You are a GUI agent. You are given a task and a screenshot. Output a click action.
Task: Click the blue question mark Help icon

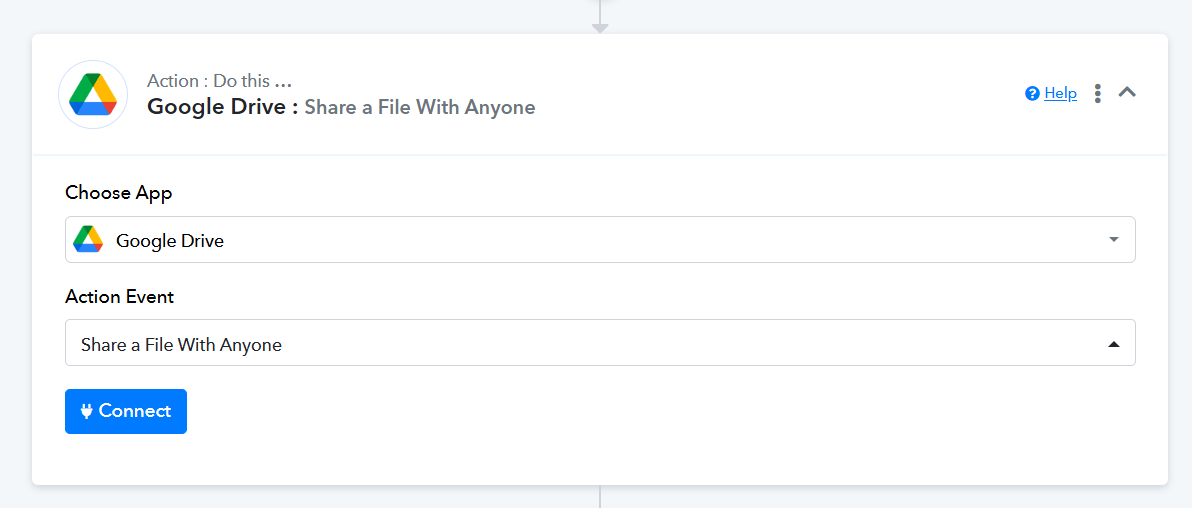(1033, 94)
